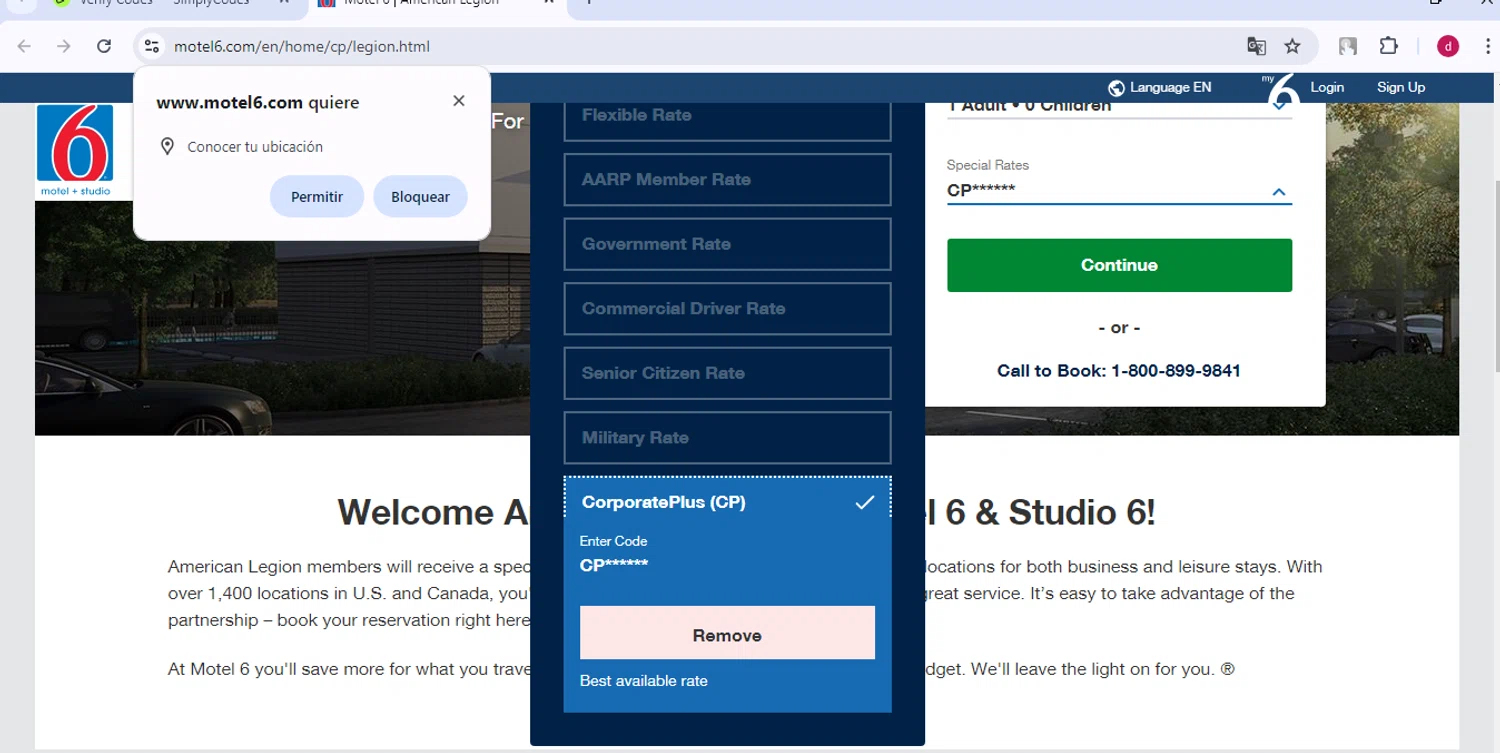Expand the guests dropdown chevron
Viewport: 1500px width, 753px height.
point(1279,107)
